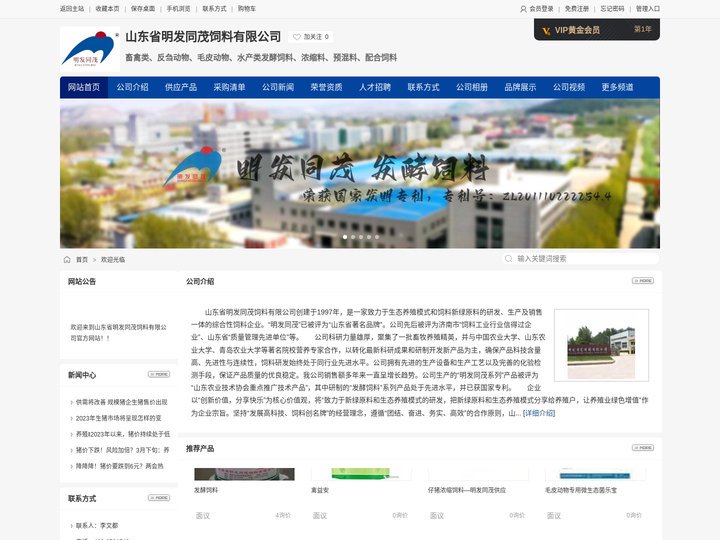Click the VIP gold member badge icon

546,30
